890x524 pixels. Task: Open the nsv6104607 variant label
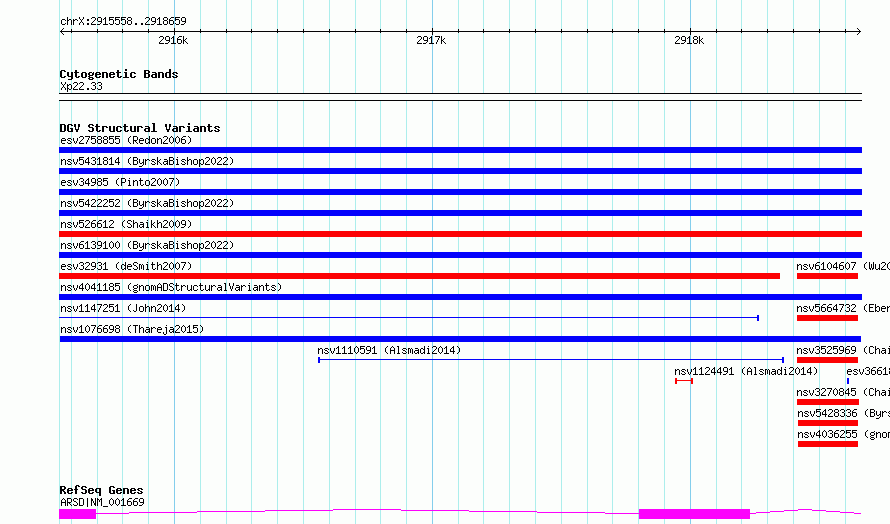(826, 266)
